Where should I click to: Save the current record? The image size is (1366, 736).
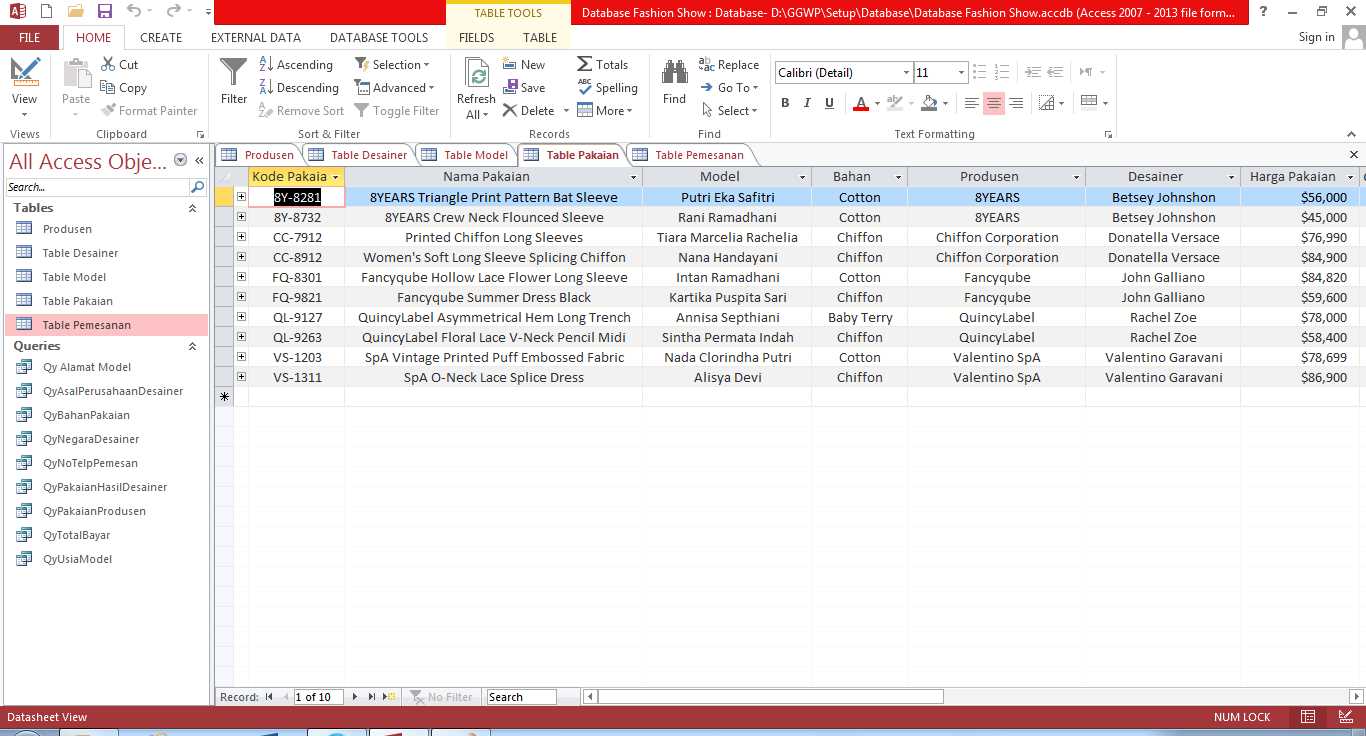(524, 88)
